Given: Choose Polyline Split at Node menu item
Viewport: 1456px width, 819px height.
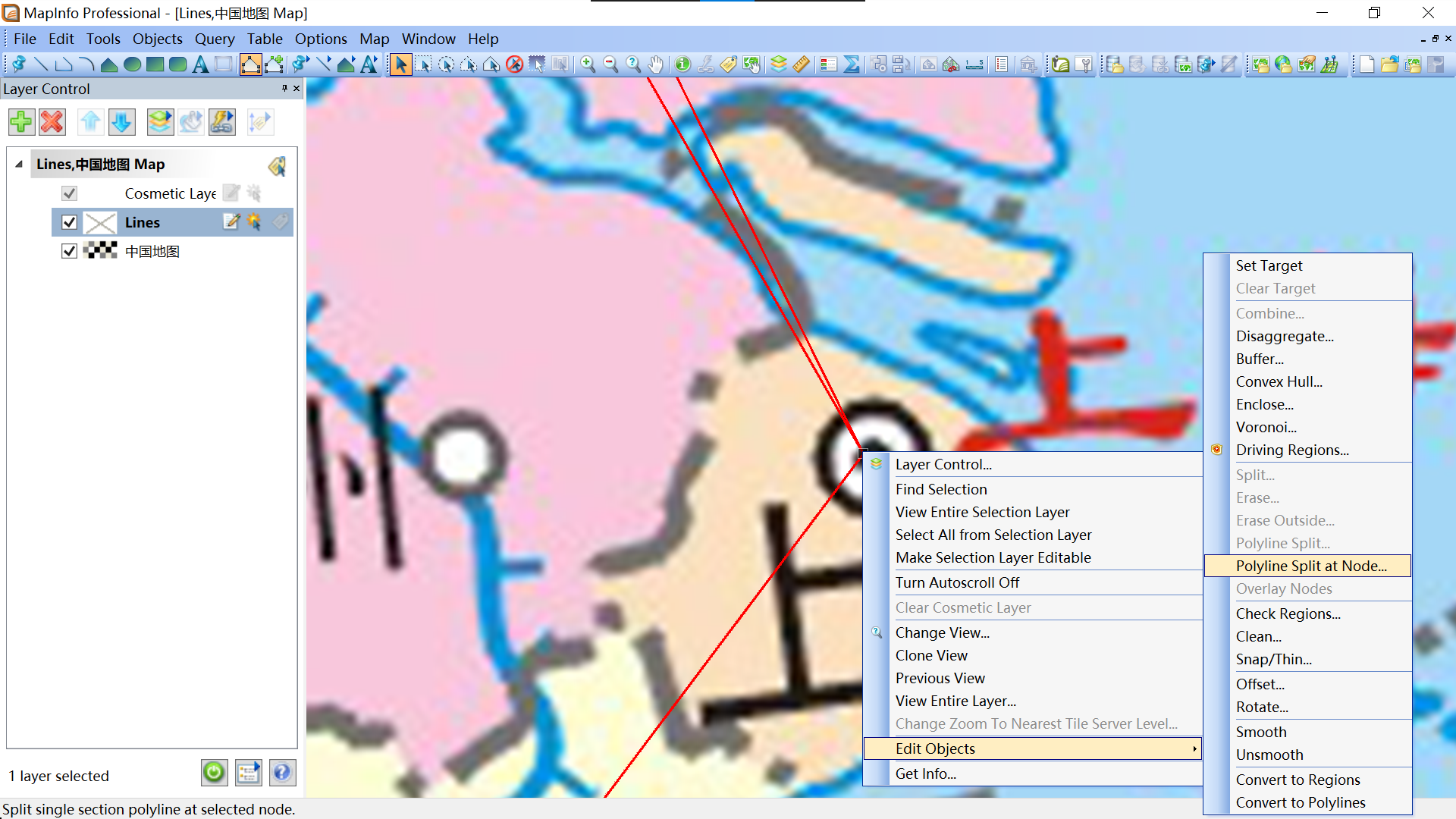Looking at the screenshot, I should pyautogui.click(x=1310, y=566).
